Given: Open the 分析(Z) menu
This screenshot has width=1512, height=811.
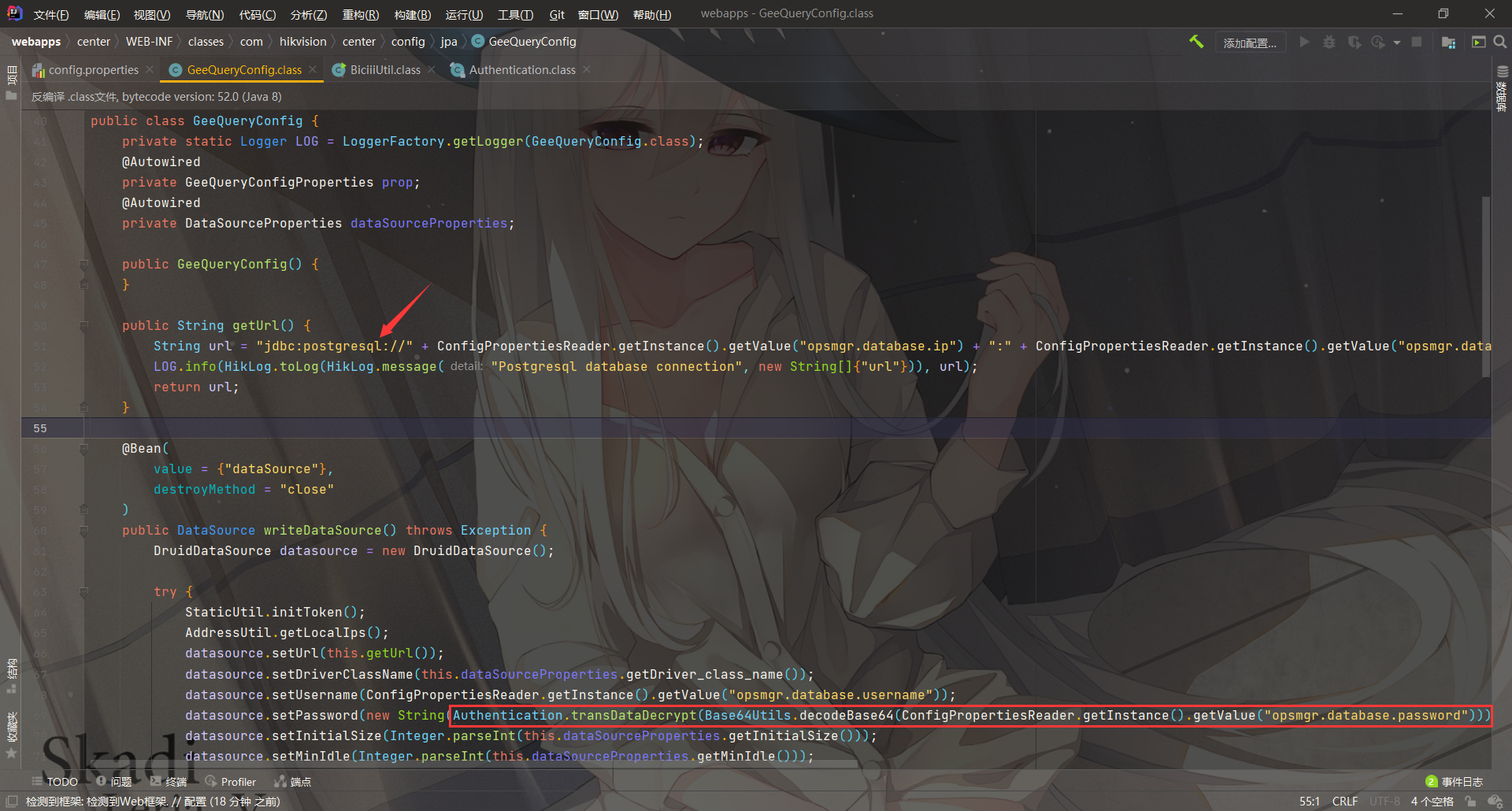Looking at the screenshot, I should click(309, 14).
